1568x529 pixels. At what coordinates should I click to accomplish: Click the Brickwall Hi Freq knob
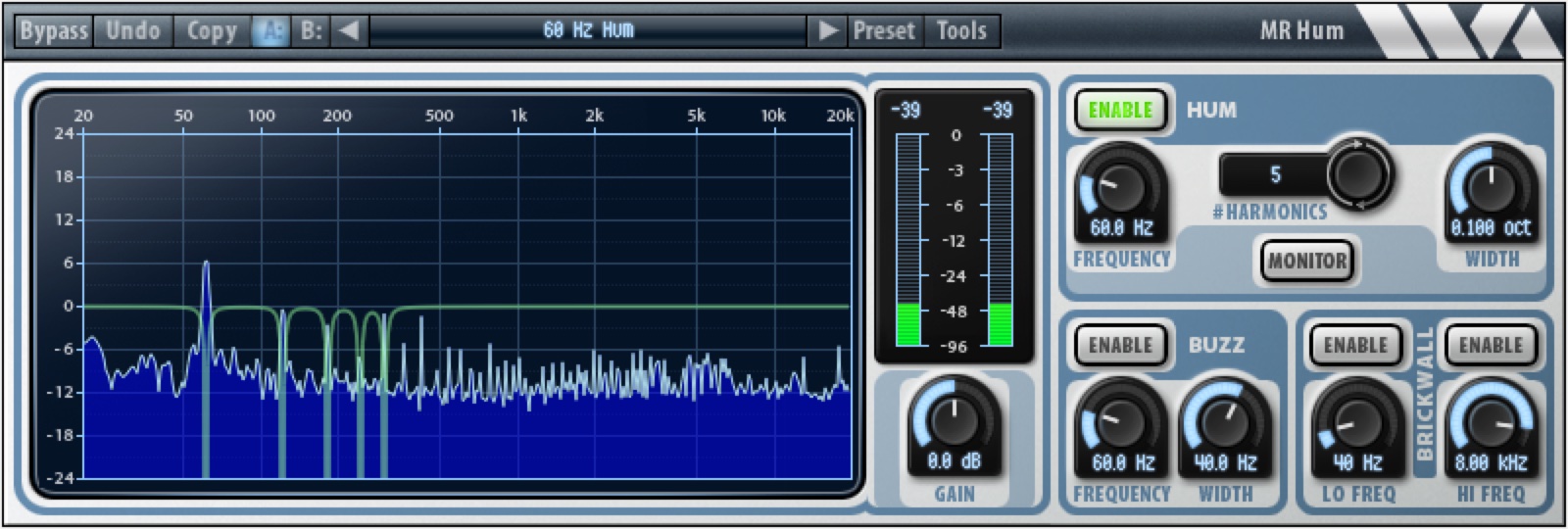[x=1489, y=419]
